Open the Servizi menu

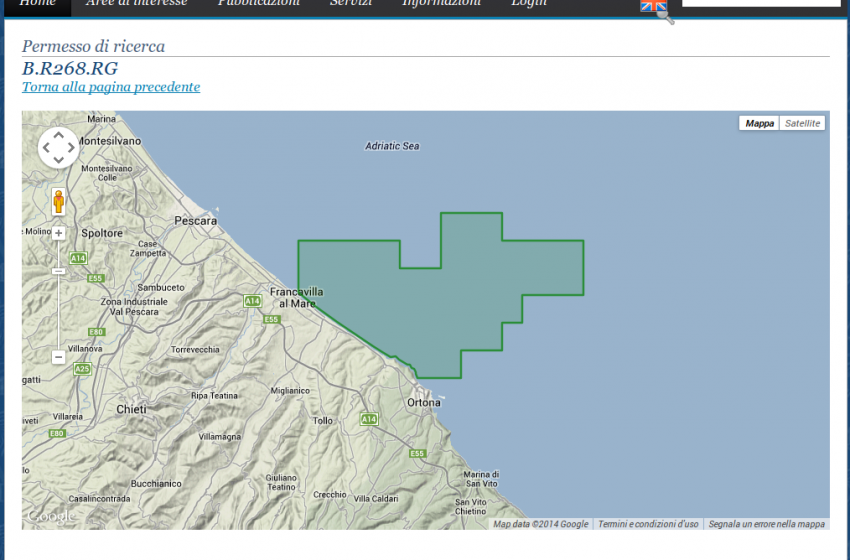click(351, 4)
